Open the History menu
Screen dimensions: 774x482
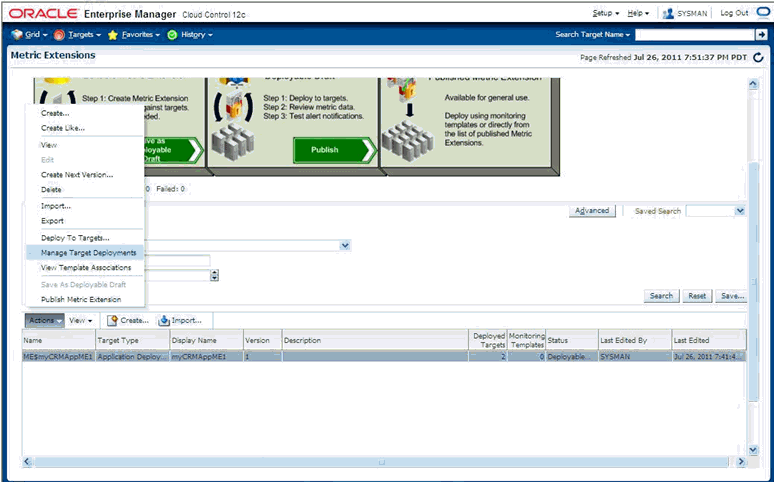[196, 35]
